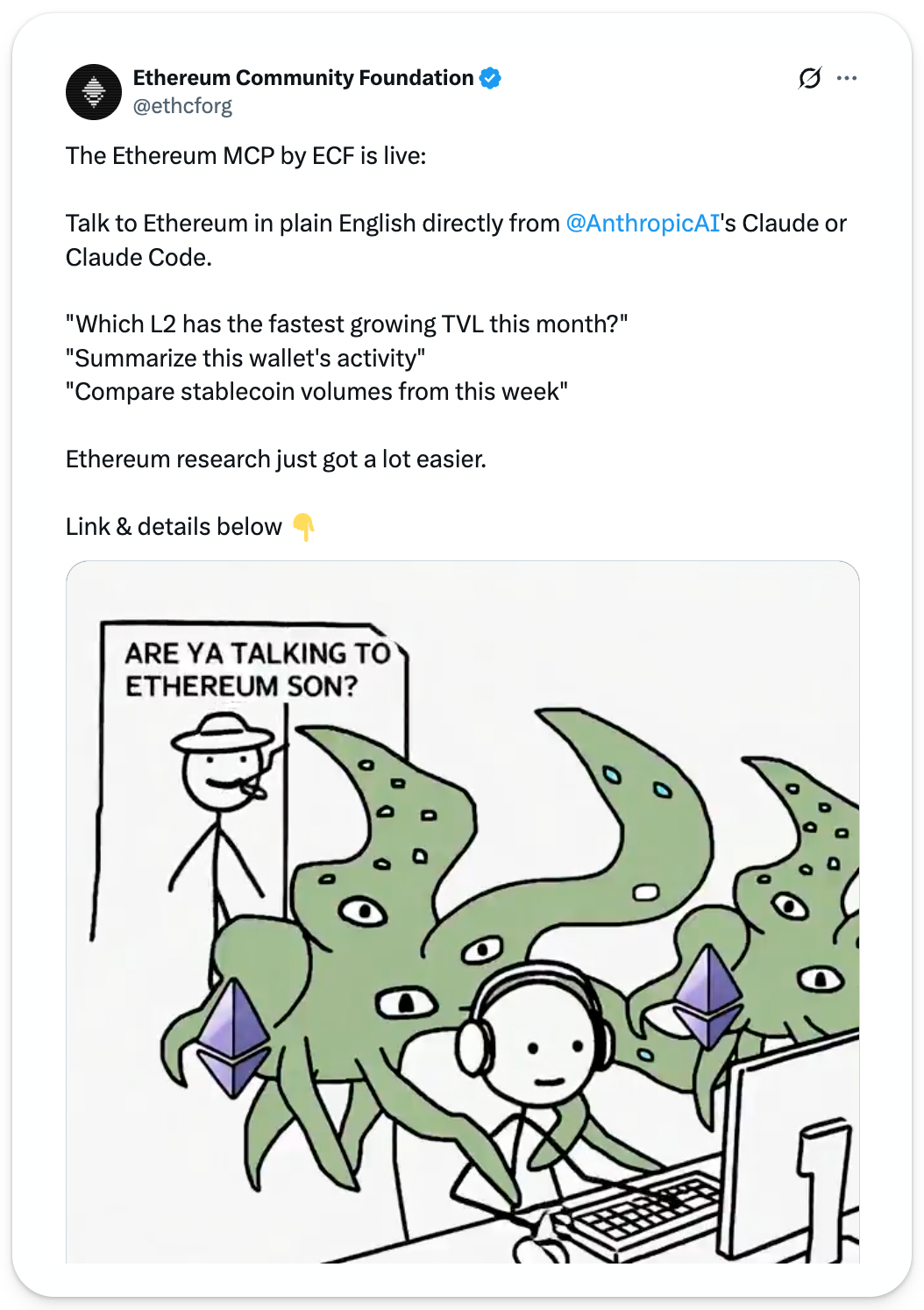Screen dimensions: 924x1310
Task: Follow the @AnthropicAI mention link
Action: (x=643, y=224)
